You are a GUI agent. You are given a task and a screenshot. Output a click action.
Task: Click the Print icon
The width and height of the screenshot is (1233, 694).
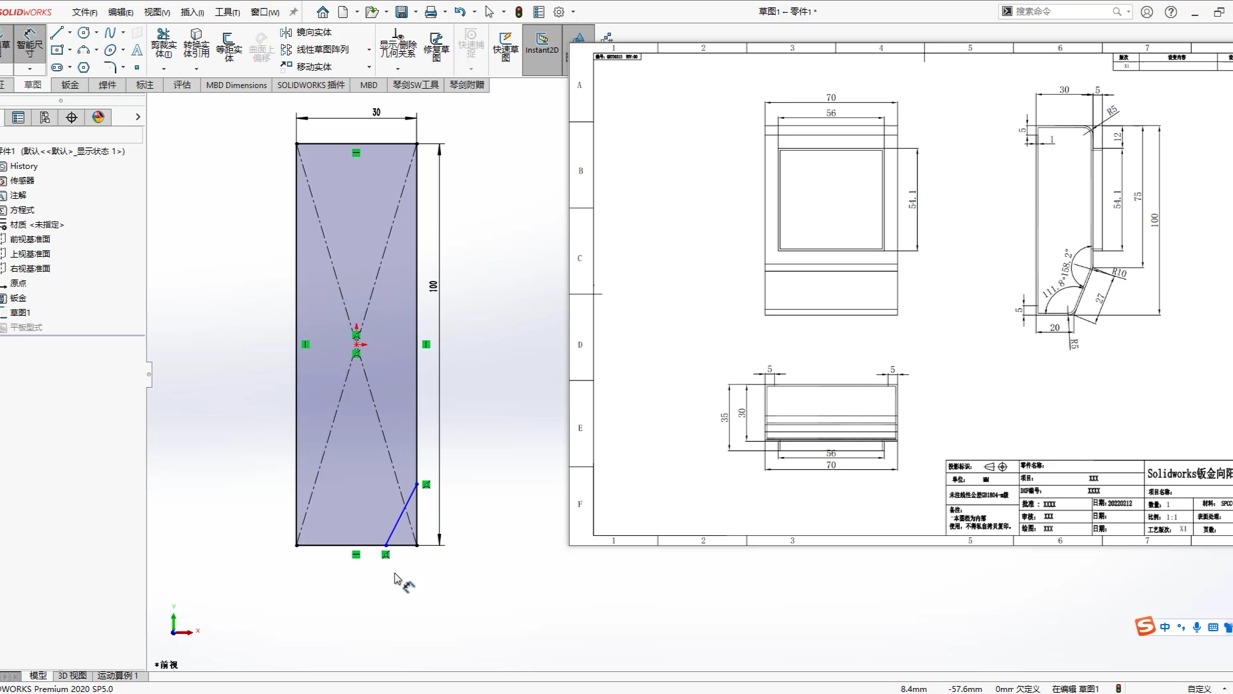click(x=430, y=12)
